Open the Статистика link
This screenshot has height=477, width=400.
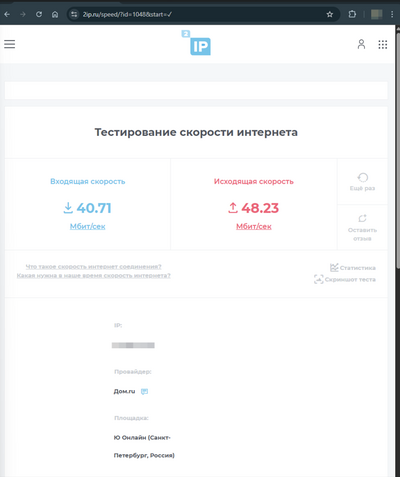(x=353, y=268)
